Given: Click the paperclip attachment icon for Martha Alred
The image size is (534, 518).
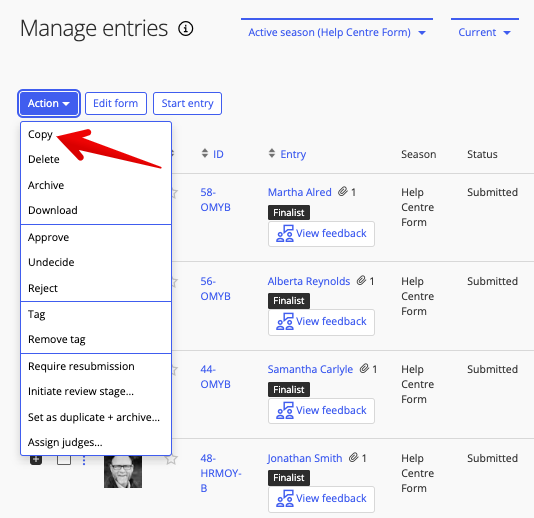Looking at the screenshot, I should tap(343, 192).
